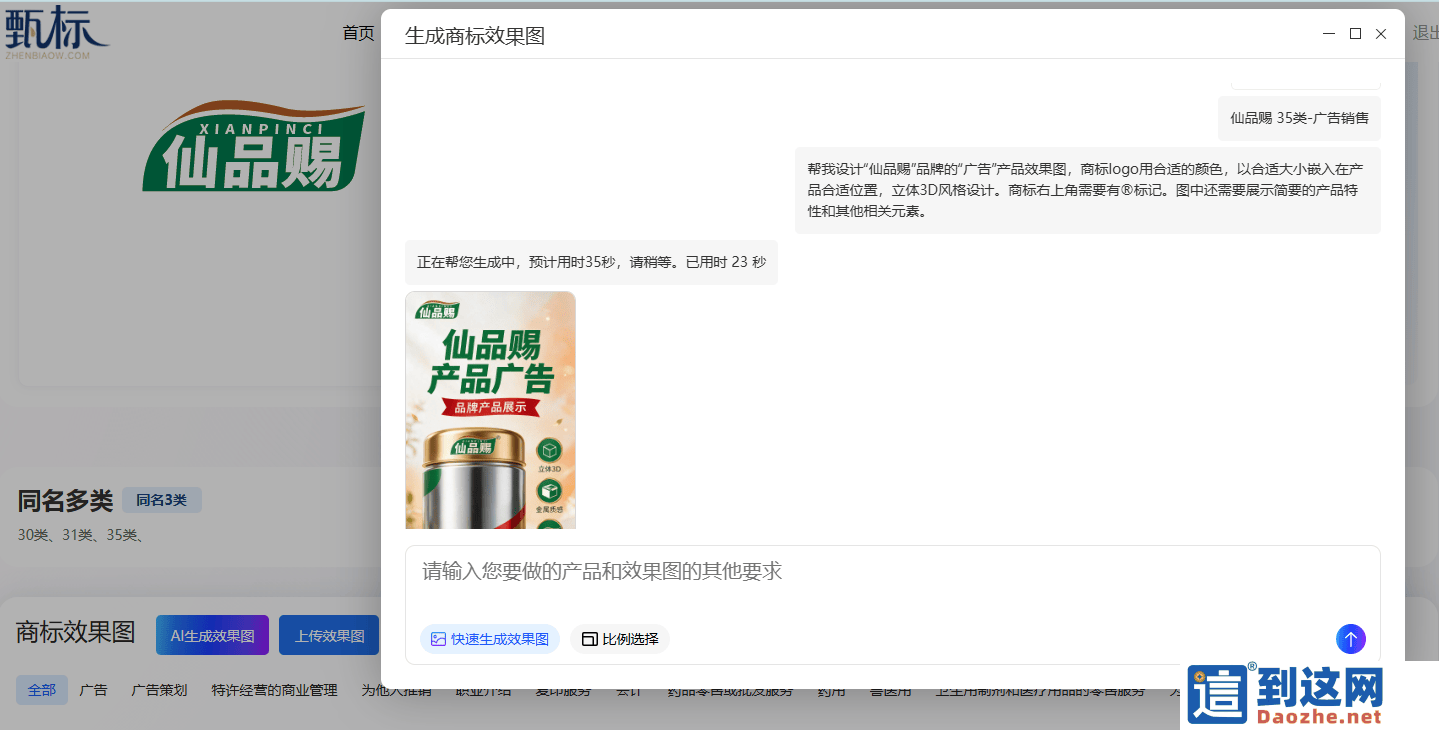Screen dimensions: 1439x730
Task: Click the '30类、31类、35类、' class list text
Action: [81, 535]
